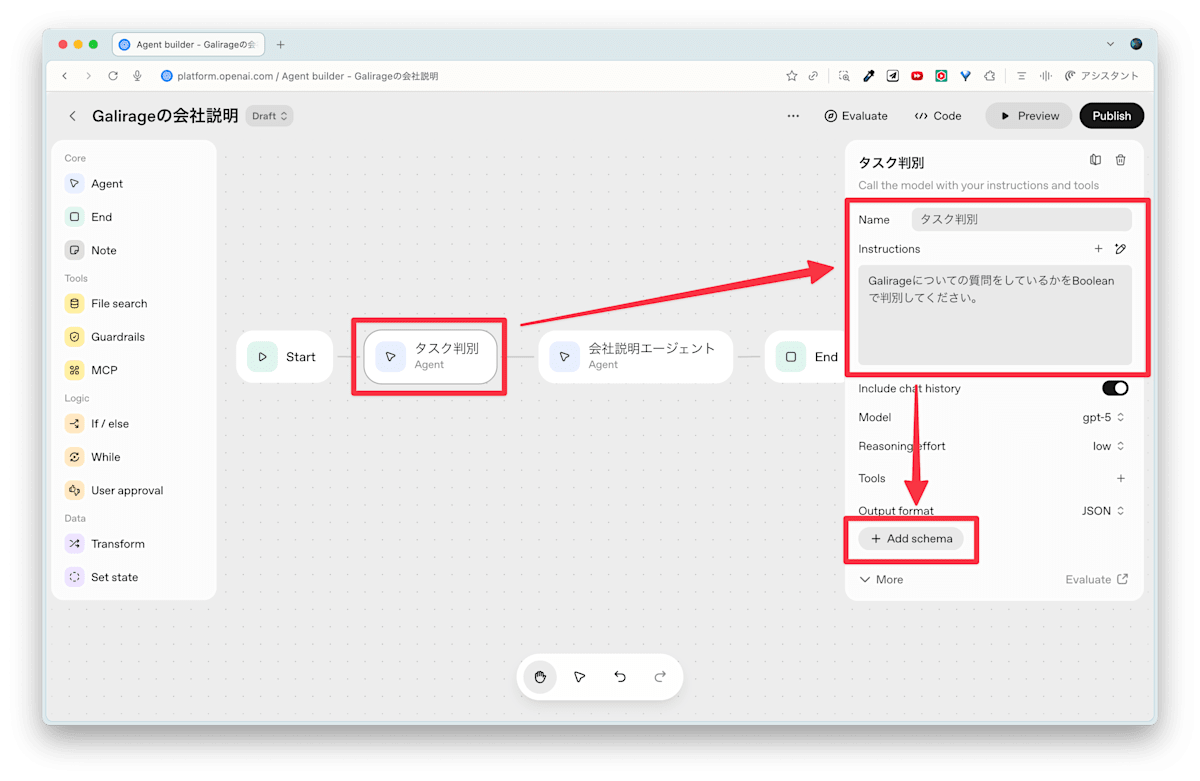Add a User approval node
This screenshot has height=781, width=1200.
coord(114,490)
